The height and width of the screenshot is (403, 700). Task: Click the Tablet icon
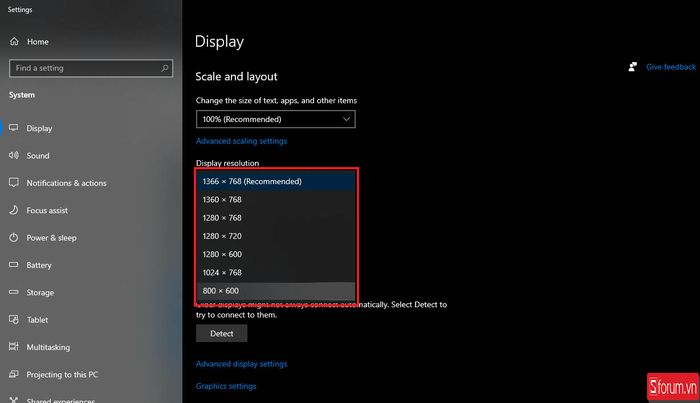14,320
